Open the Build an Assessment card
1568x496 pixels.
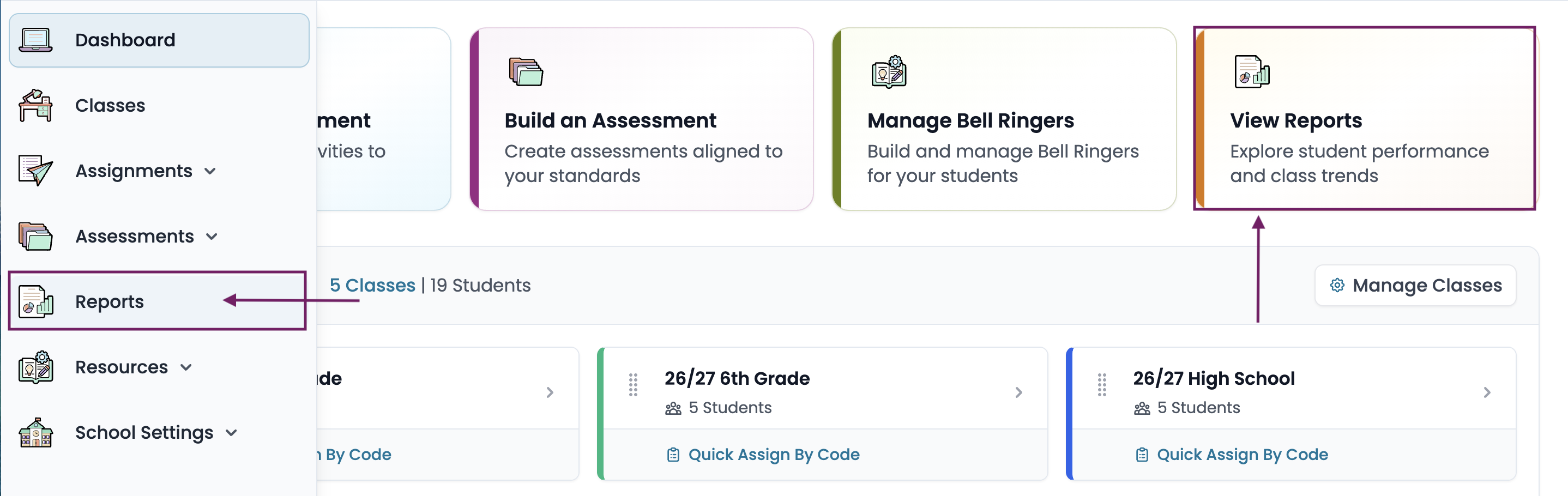[641, 119]
